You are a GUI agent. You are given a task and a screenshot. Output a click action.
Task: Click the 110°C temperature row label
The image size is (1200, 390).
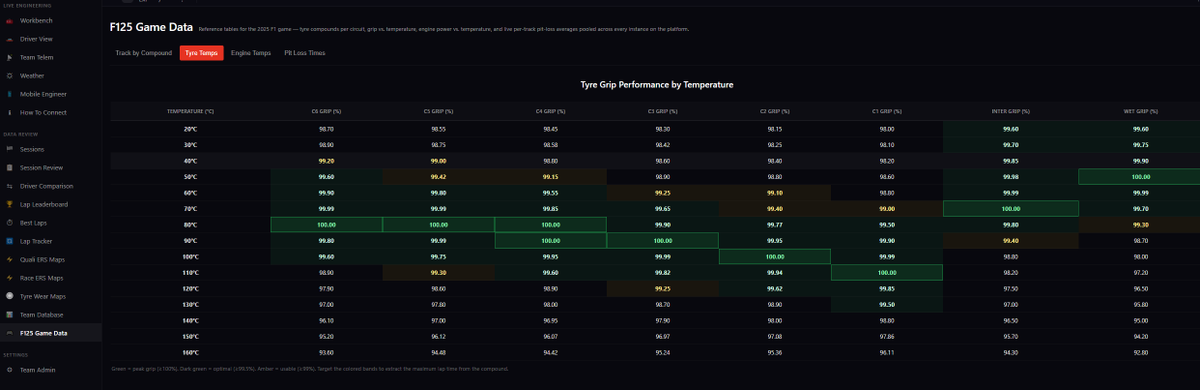[190, 272]
